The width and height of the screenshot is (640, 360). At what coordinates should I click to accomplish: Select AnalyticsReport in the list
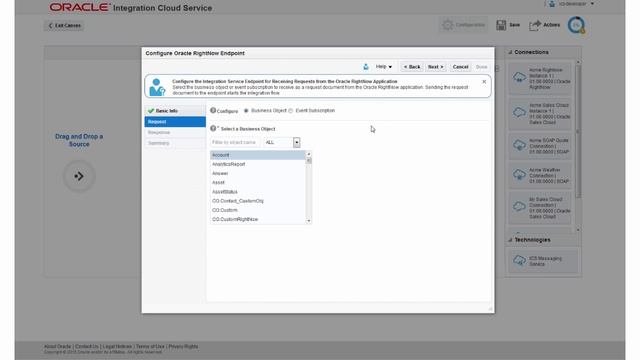pos(258,164)
